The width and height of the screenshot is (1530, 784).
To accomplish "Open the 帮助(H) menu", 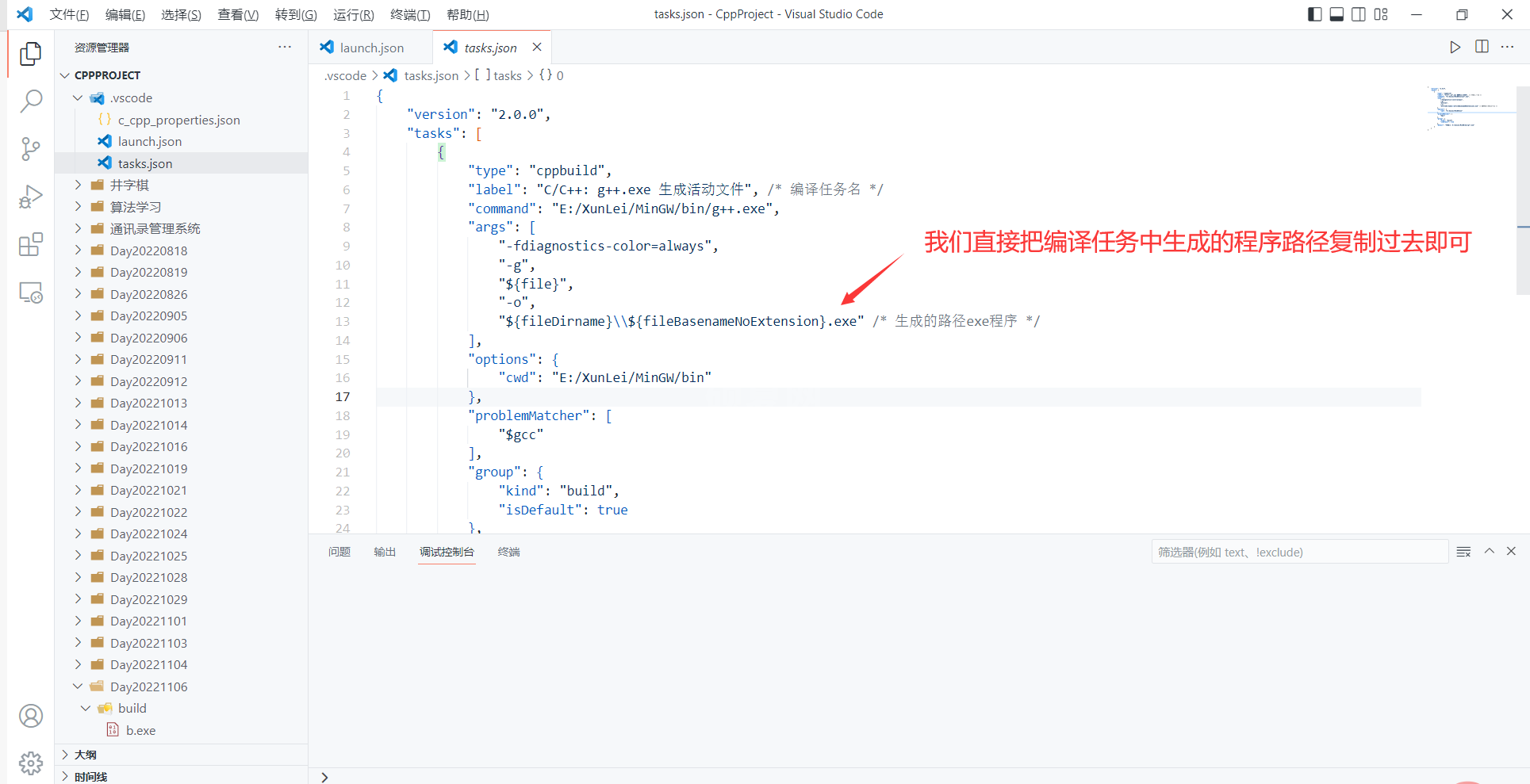I will click(467, 14).
